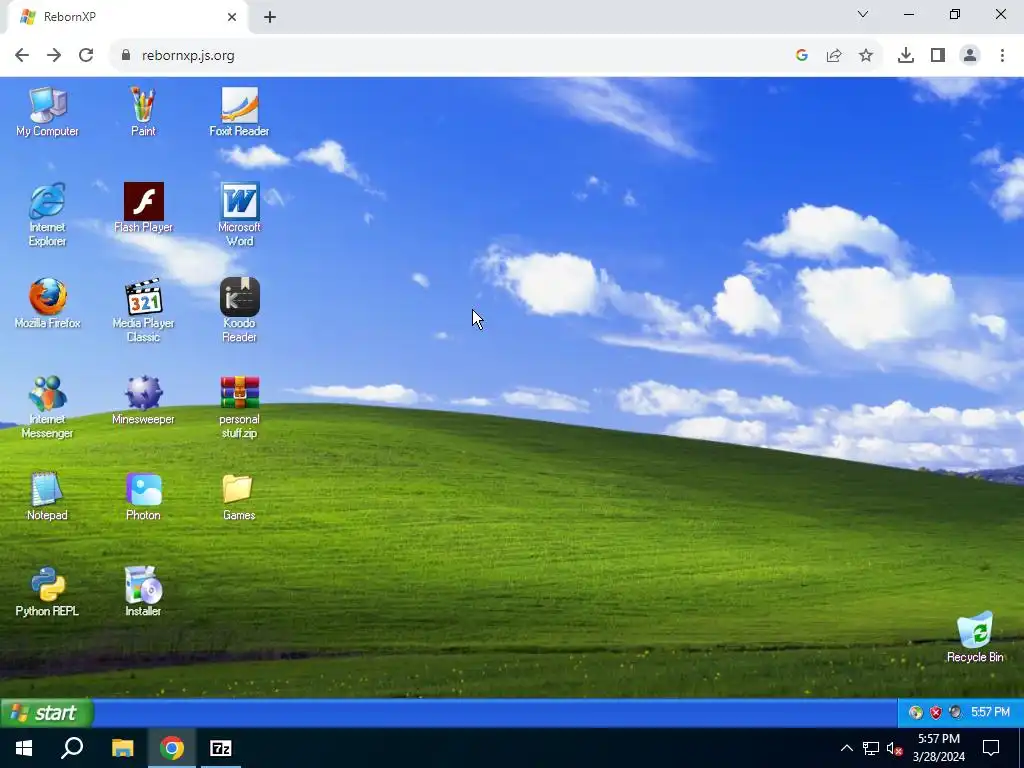Open the Games folder
The image size is (1024, 768).
tap(239, 496)
